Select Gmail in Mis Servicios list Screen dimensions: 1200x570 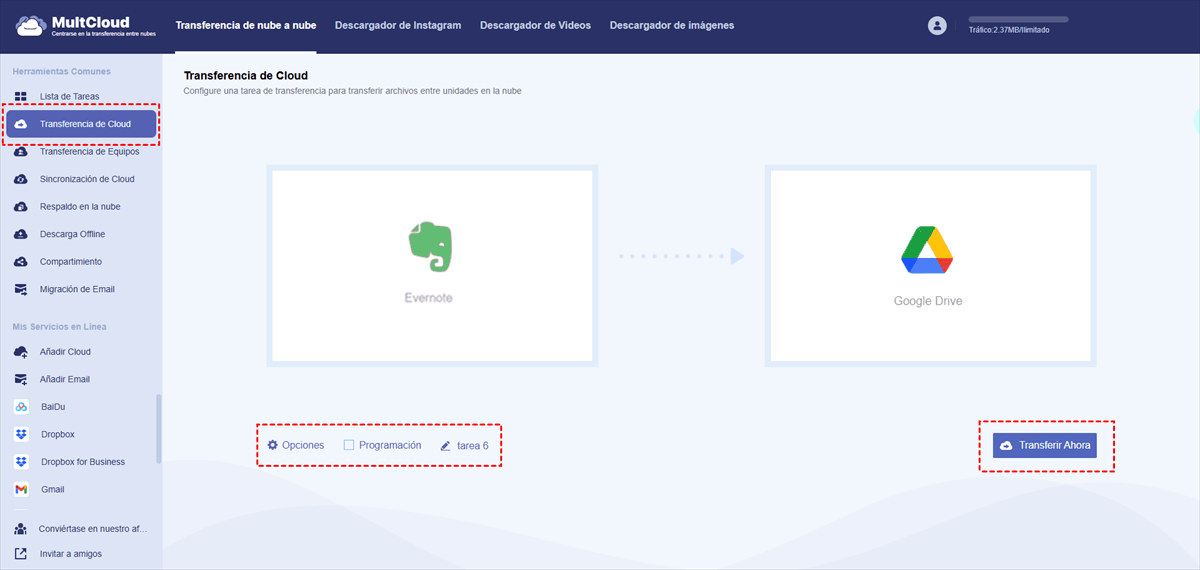point(53,489)
